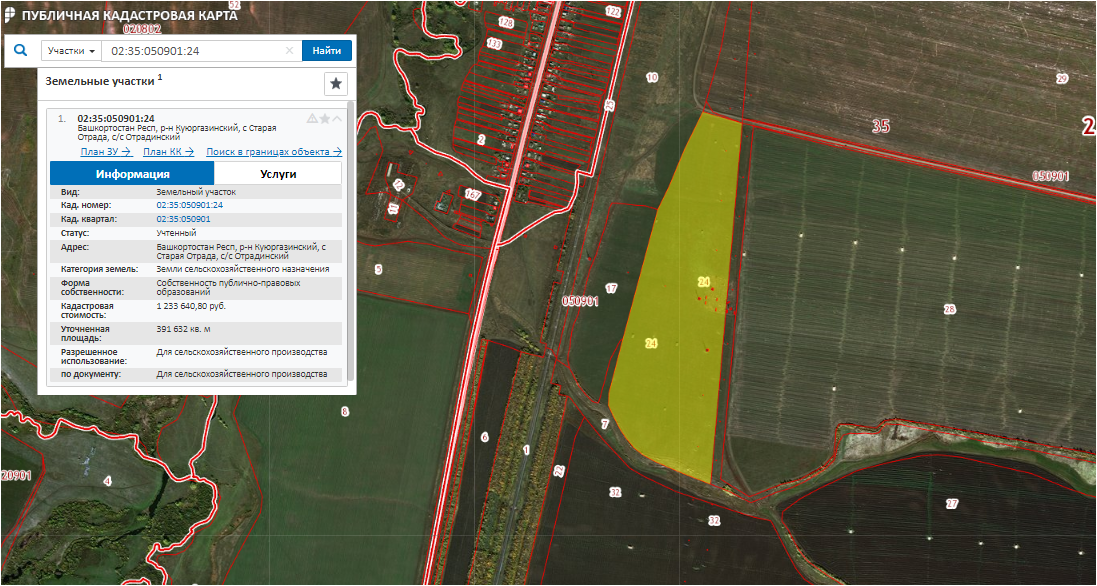
Task: Open the Кад. квартал link 02:35:050901
Action: [x=184, y=218]
